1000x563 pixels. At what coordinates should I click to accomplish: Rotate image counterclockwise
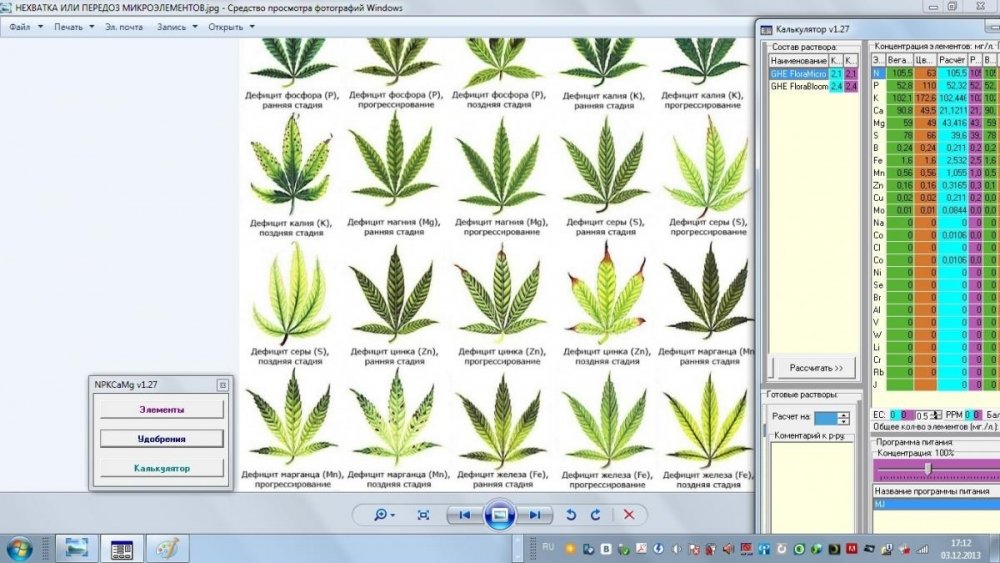click(571, 515)
